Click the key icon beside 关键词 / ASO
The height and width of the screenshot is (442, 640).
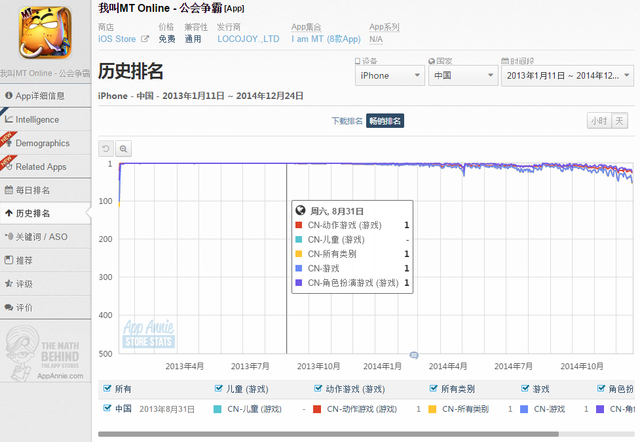click(9, 236)
